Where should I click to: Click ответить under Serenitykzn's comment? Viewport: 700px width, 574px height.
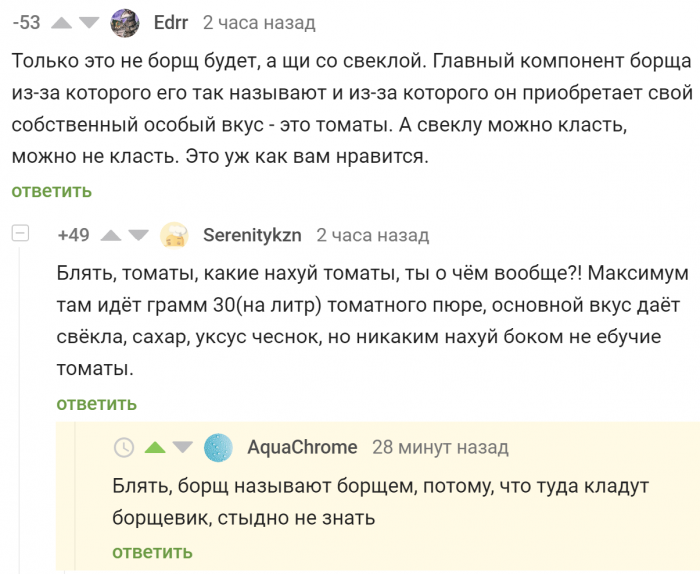96,404
